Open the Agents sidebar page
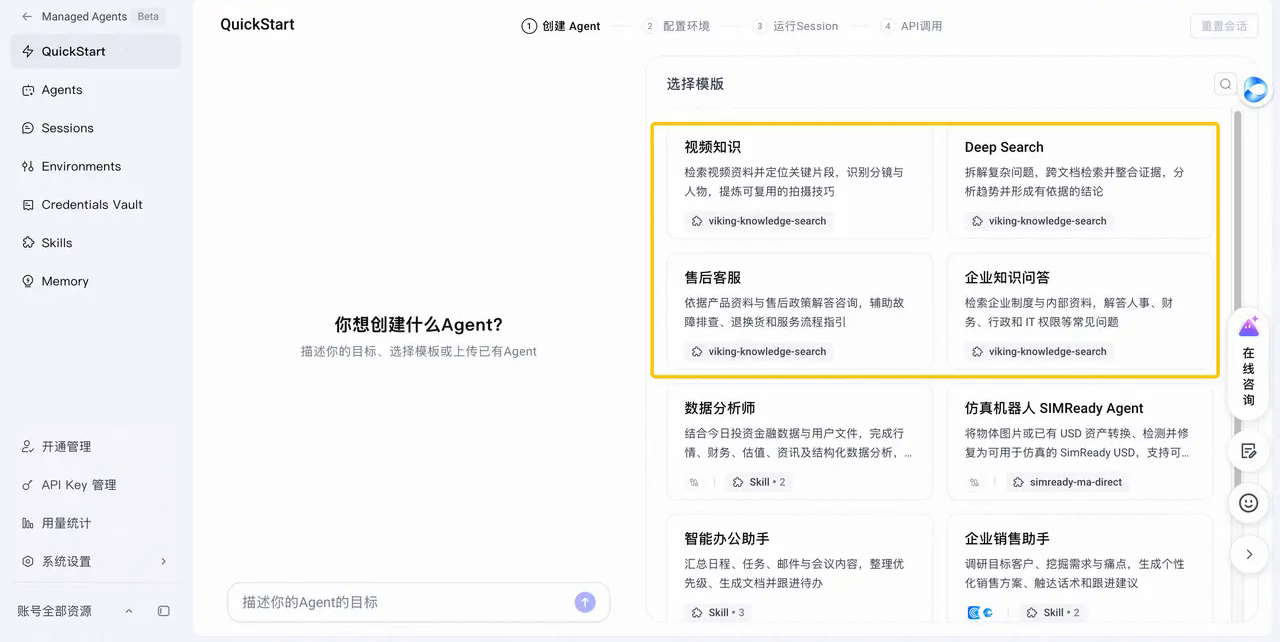Screen dimensions: 1280x642 click(96, 90)
